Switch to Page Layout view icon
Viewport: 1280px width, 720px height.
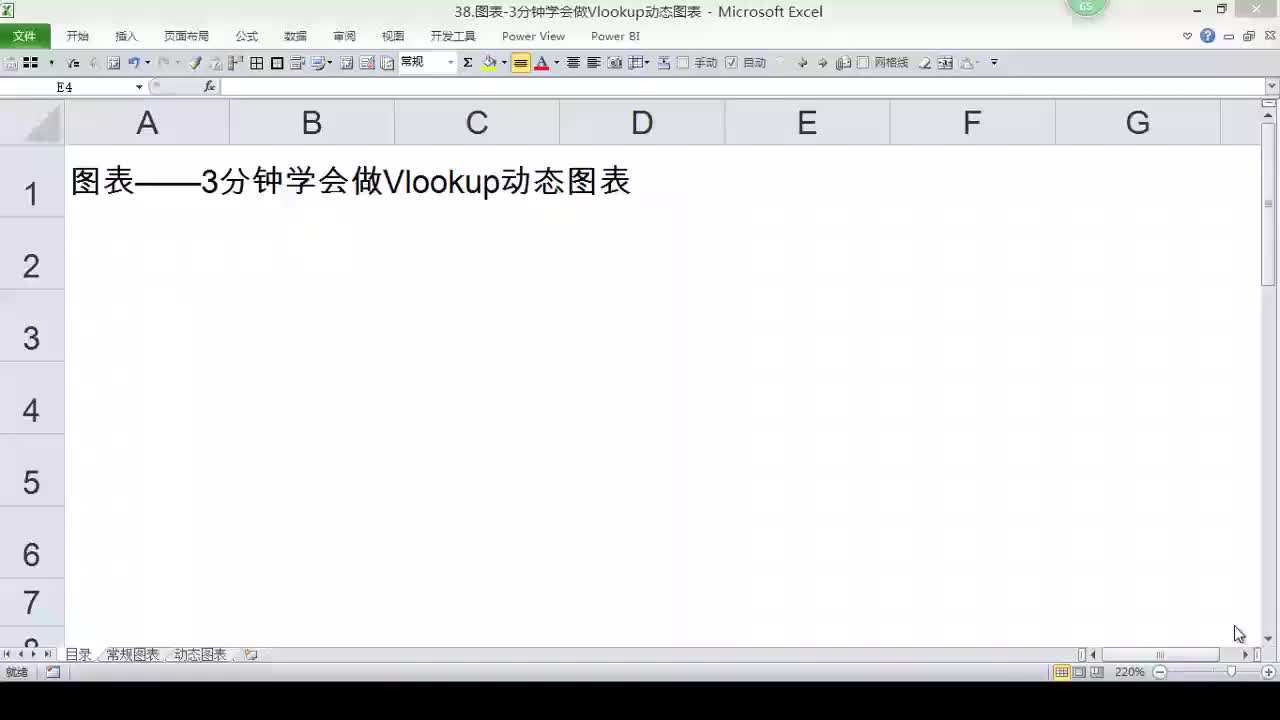pyautogui.click(x=1079, y=672)
